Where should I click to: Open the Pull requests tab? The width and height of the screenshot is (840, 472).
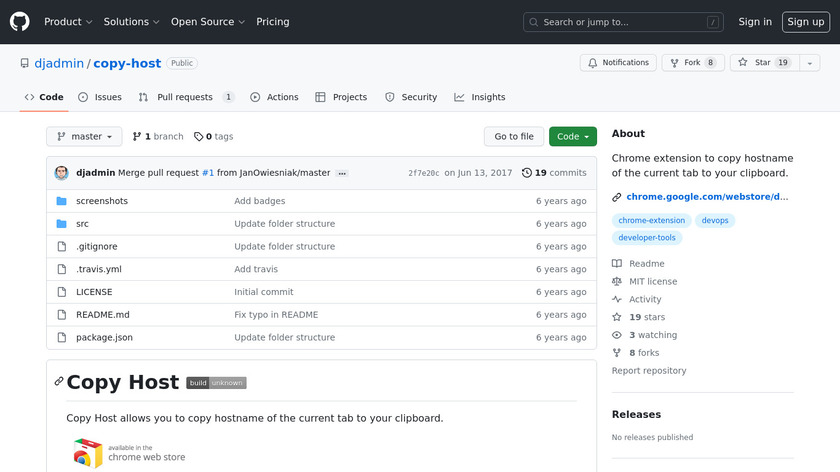click(186, 97)
